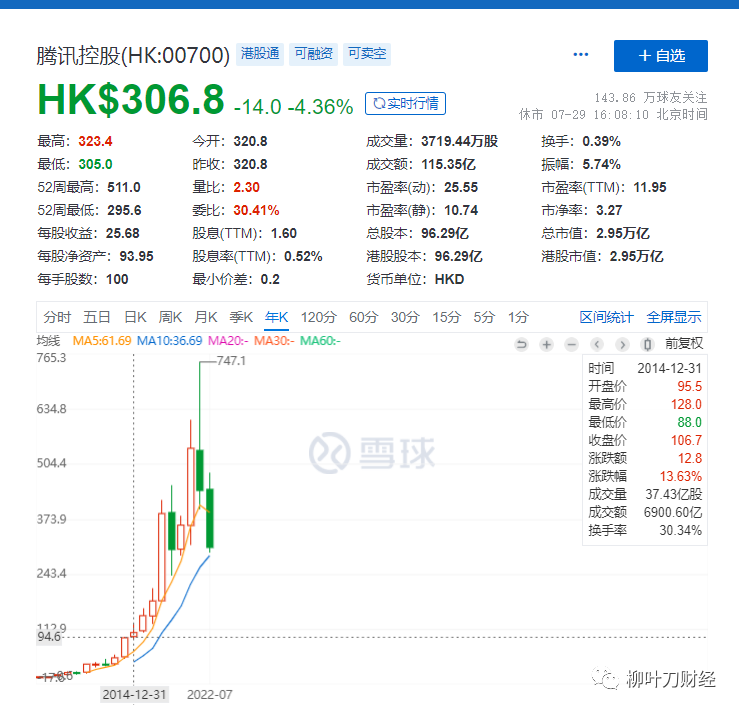Click the 市盈率(TTM) value 11.95
The image size is (739, 711).
point(649,188)
